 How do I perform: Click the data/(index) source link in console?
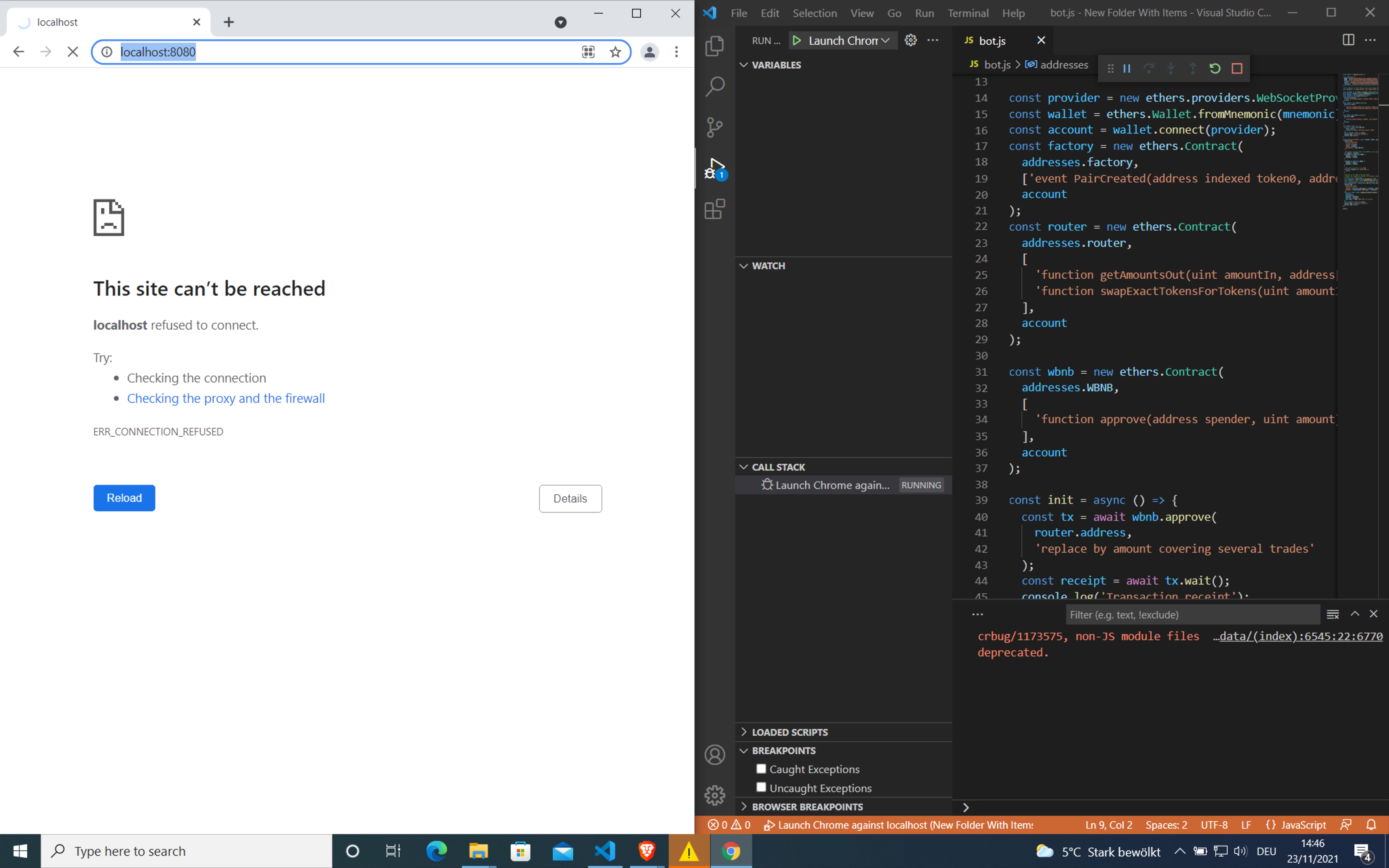pyautogui.click(x=1297, y=636)
